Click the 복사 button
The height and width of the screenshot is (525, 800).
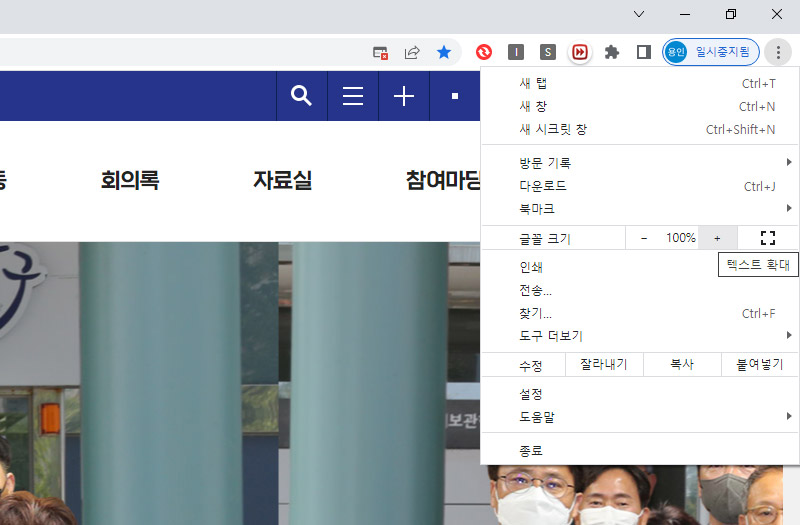pyautogui.click(x=682, y=364)
